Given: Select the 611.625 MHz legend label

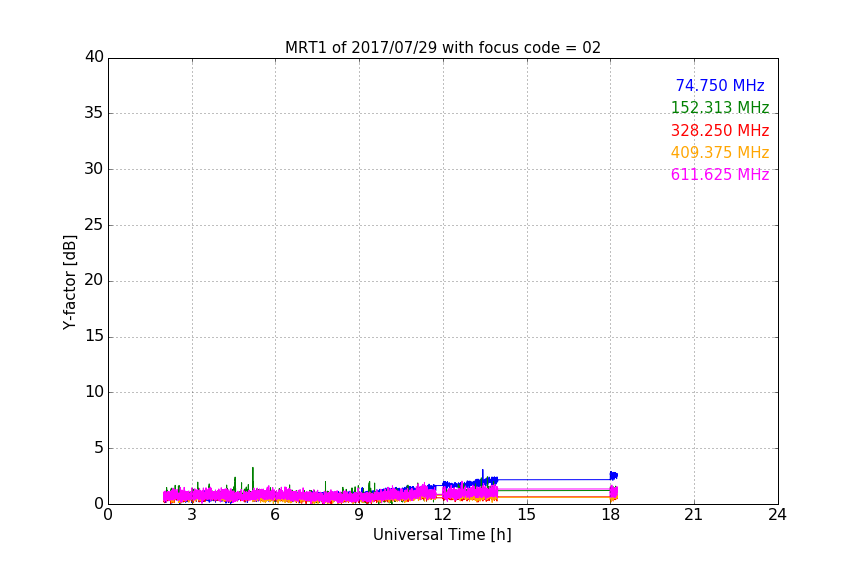Looking at the screenshot, I should [x=720, y=175].
